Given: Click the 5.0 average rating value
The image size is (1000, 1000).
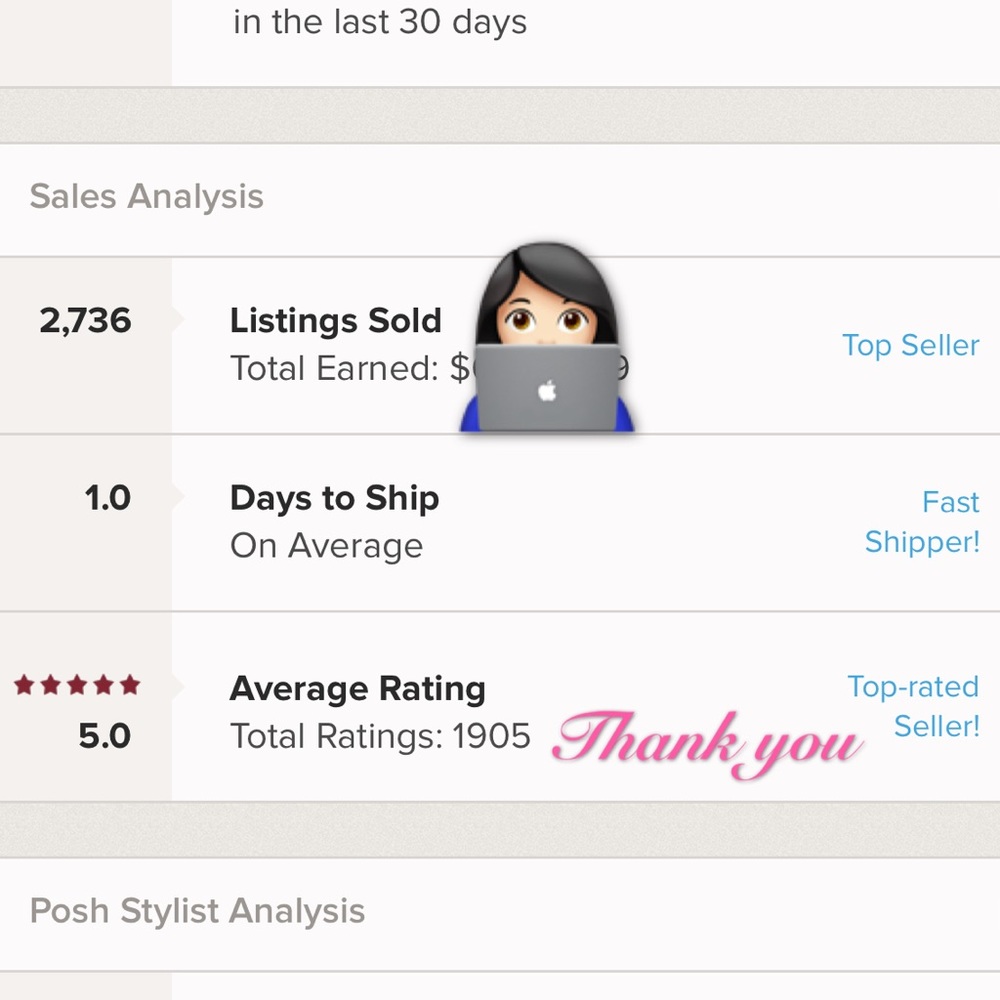Looking at the screenshot, I should (x=105, y=736).
